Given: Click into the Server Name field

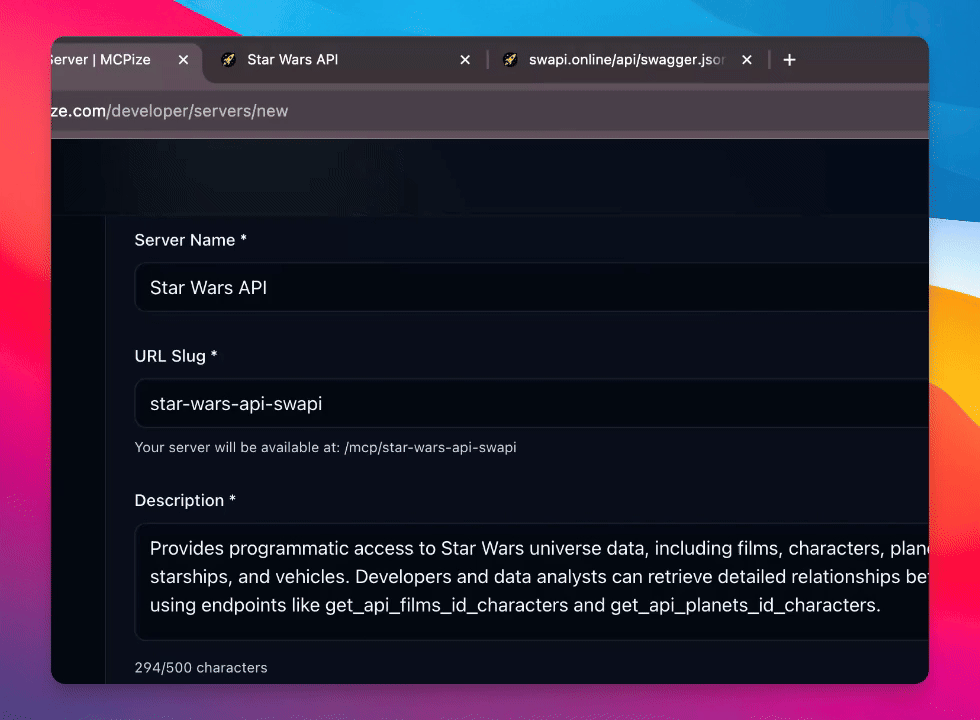Looking at the screenshot, I should [x=531, y=288].
